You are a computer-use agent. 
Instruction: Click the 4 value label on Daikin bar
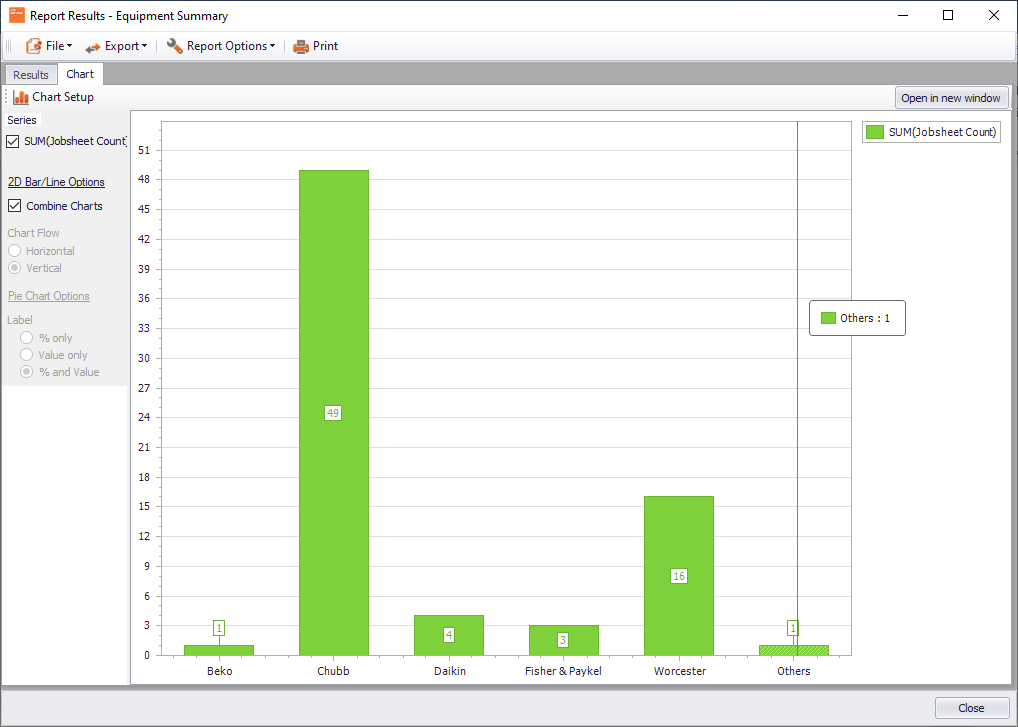(x=449, y=635)
